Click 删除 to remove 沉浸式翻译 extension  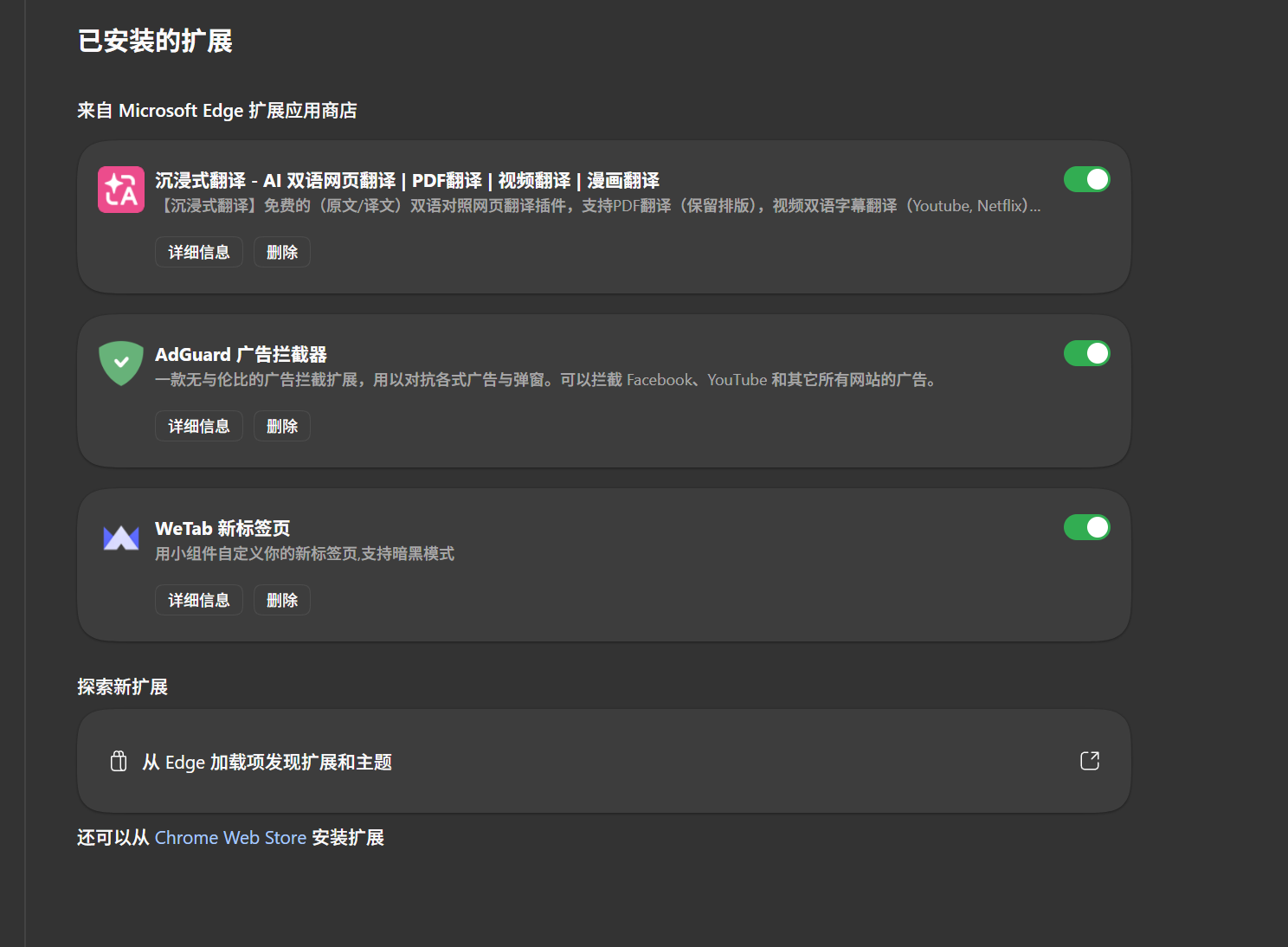282,252
